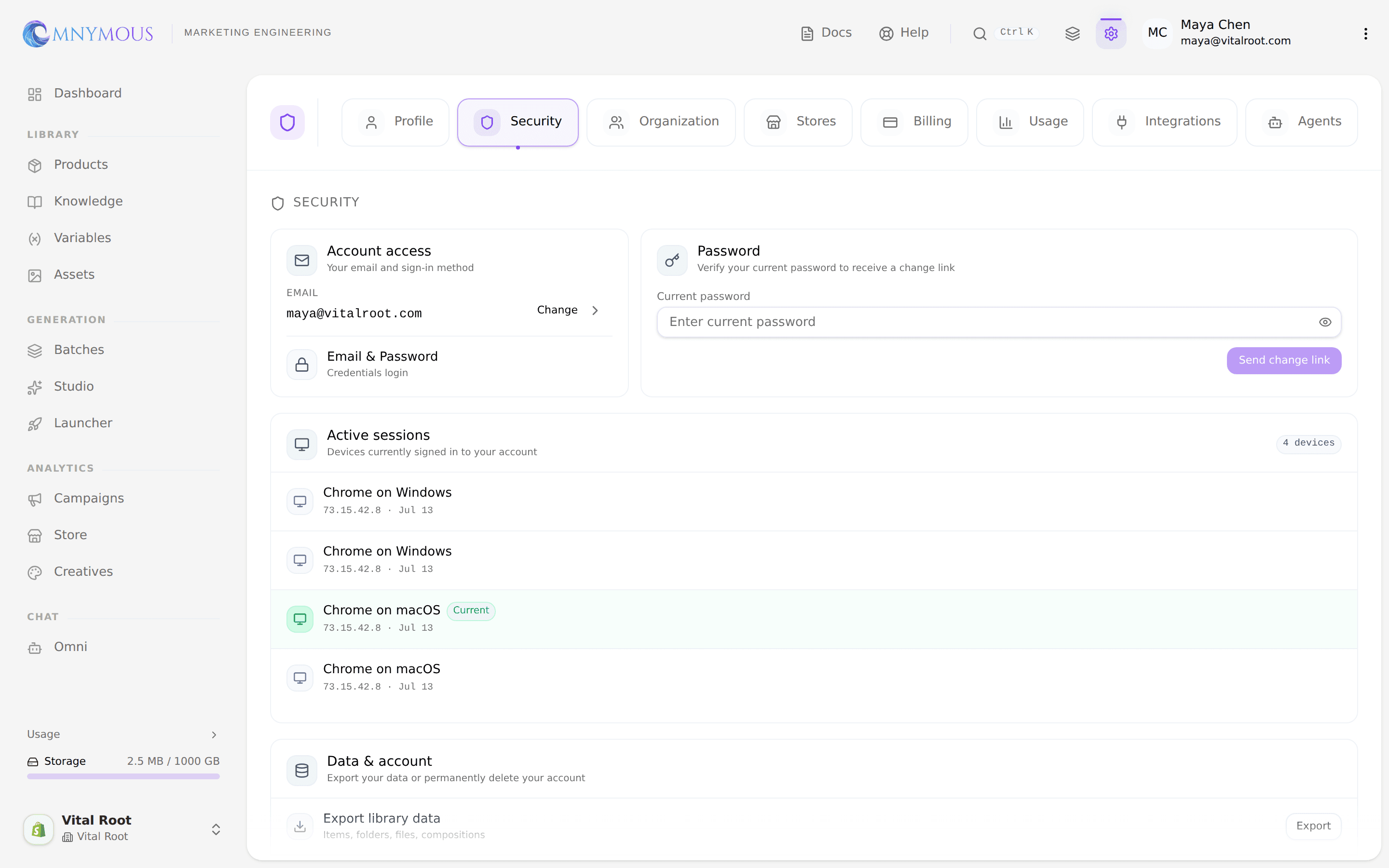This screenshot has height=868, width=1389.
Task: Click the Ctrl K shortcut badge
Action: pyautogui.click(x=1017, y=32)
